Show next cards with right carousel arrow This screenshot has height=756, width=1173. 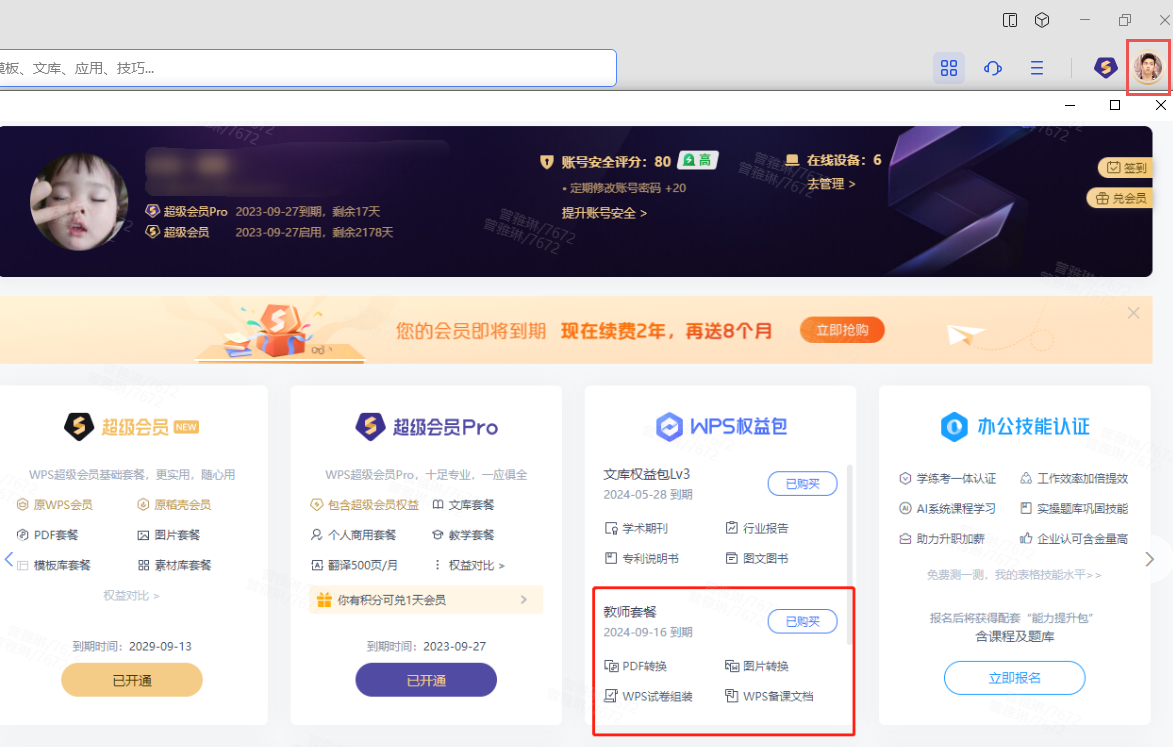pyautogui.click(x=1150, y=559)
